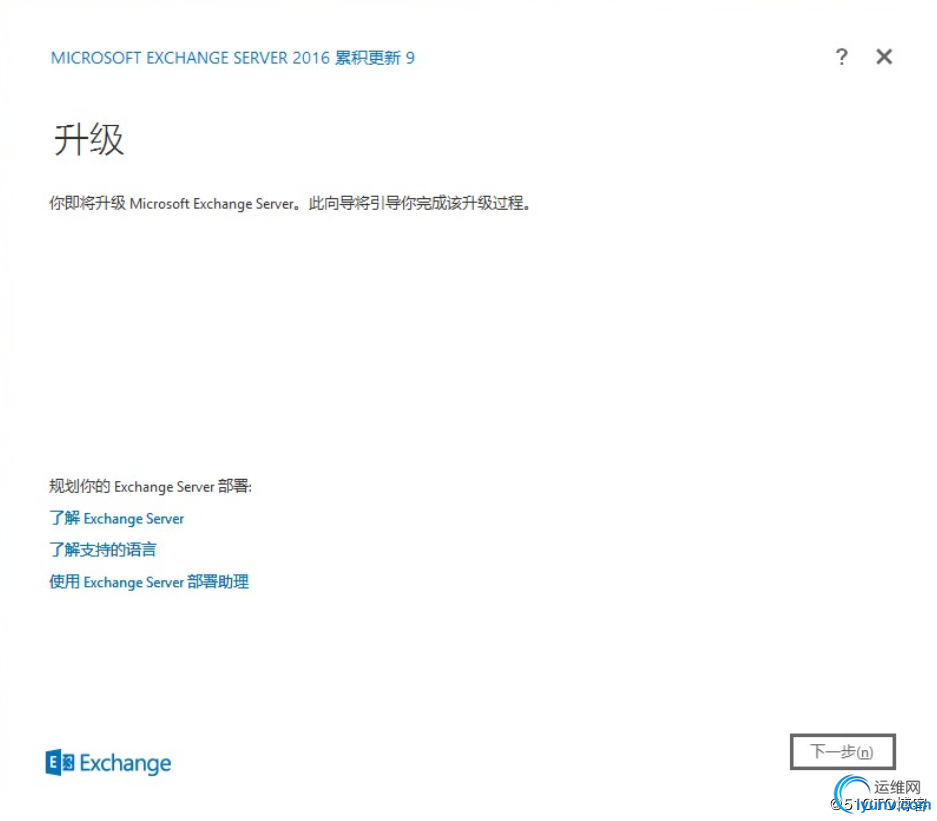Click the 你即将升级 Microsoft Exchange Server description text

tap(290, 203)
